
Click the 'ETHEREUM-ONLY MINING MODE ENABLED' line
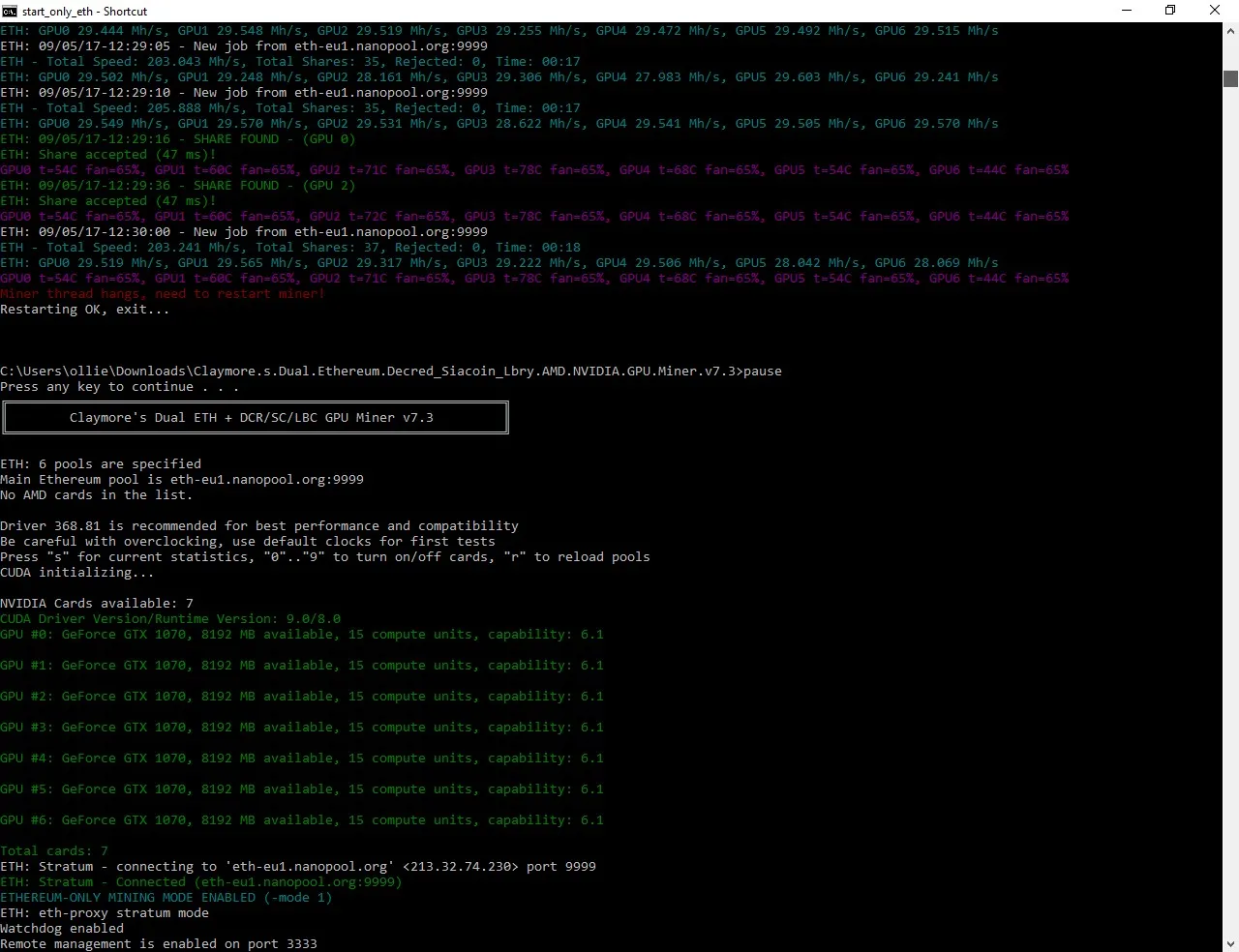[x=166, y=898]
